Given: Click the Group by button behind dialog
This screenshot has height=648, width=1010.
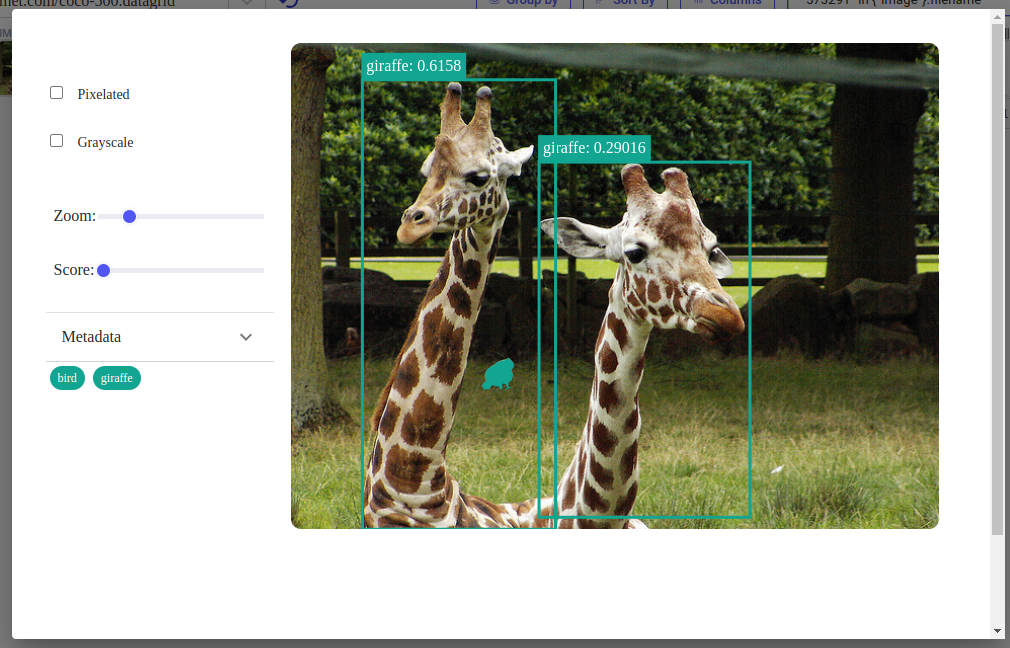Looking at the screenshot, I should [524, 3].
